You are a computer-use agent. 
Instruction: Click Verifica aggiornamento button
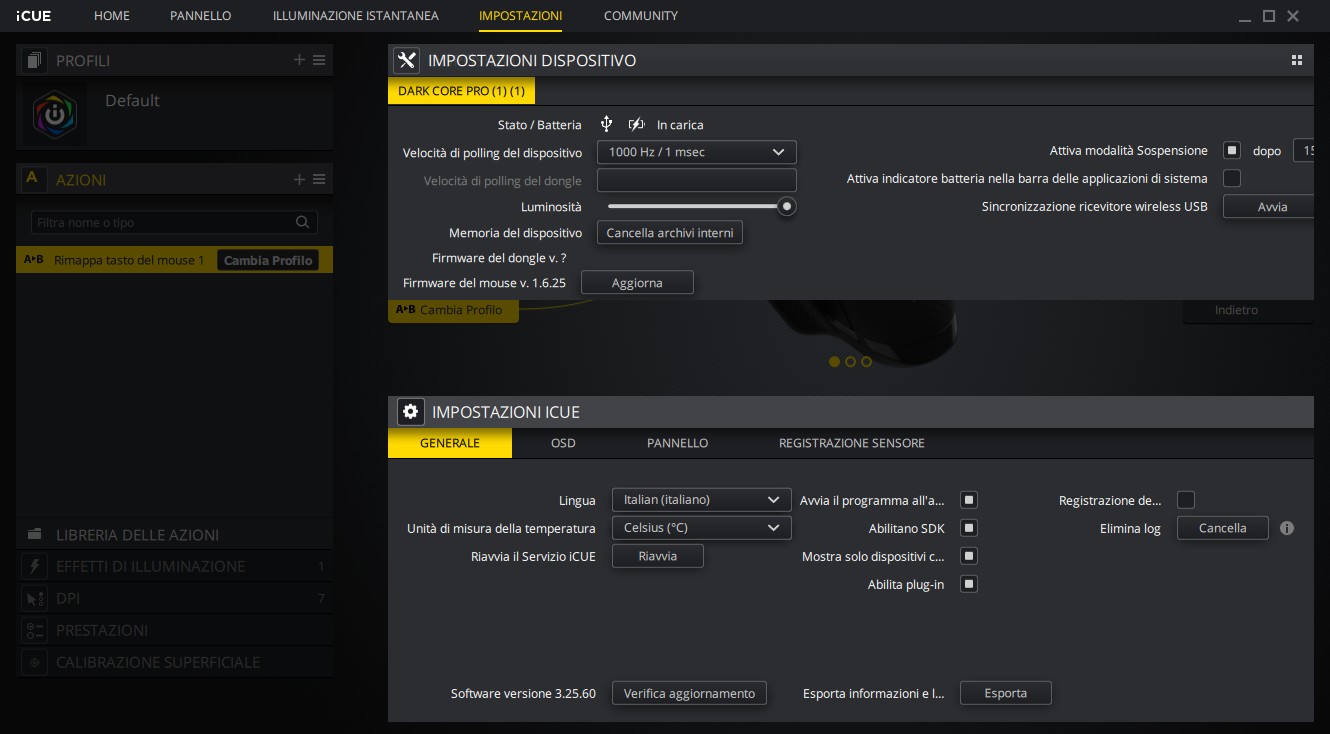pos(689,693)
